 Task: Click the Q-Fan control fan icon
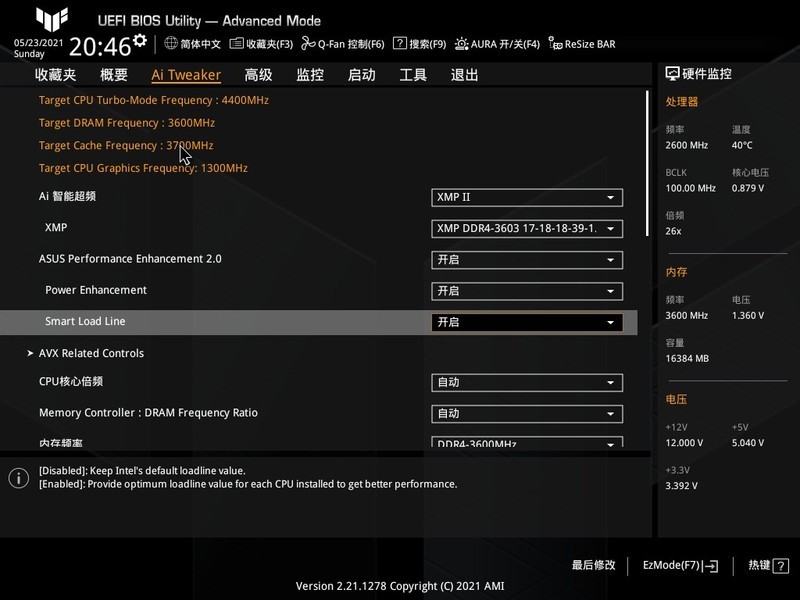click(x=308, y=43)
